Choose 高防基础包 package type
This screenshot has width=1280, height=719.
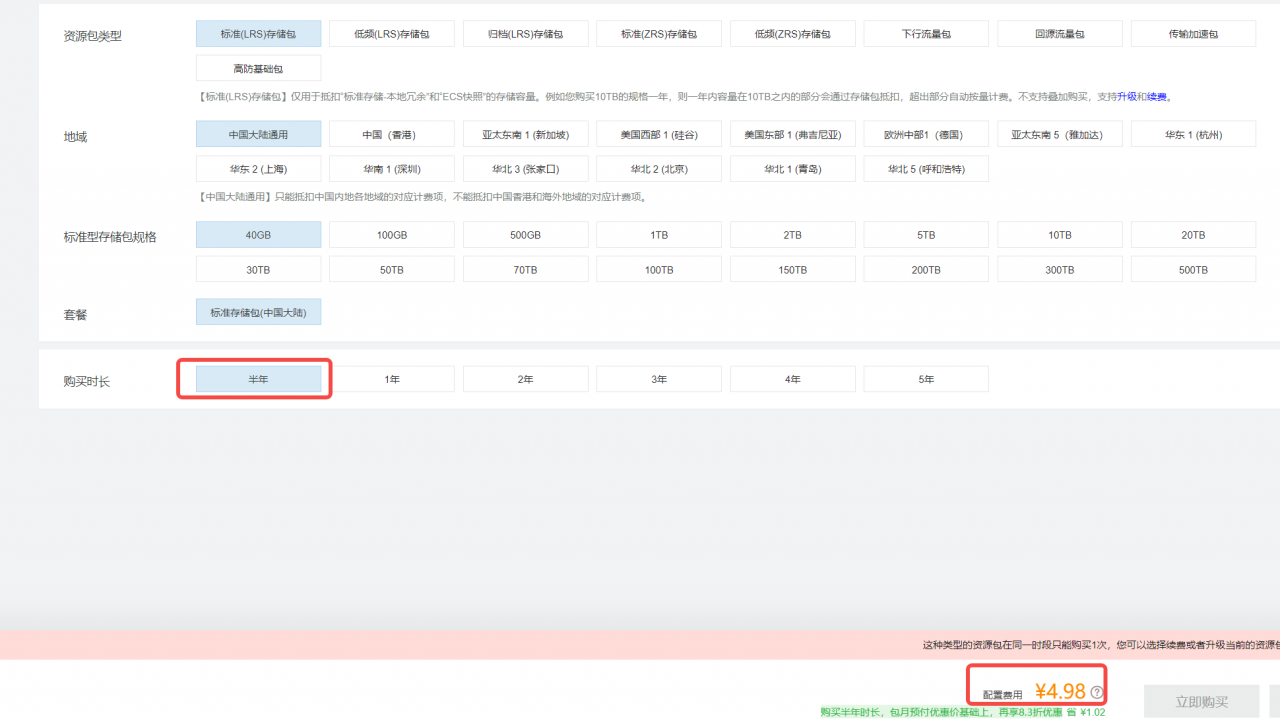click(x=258, y=68)
